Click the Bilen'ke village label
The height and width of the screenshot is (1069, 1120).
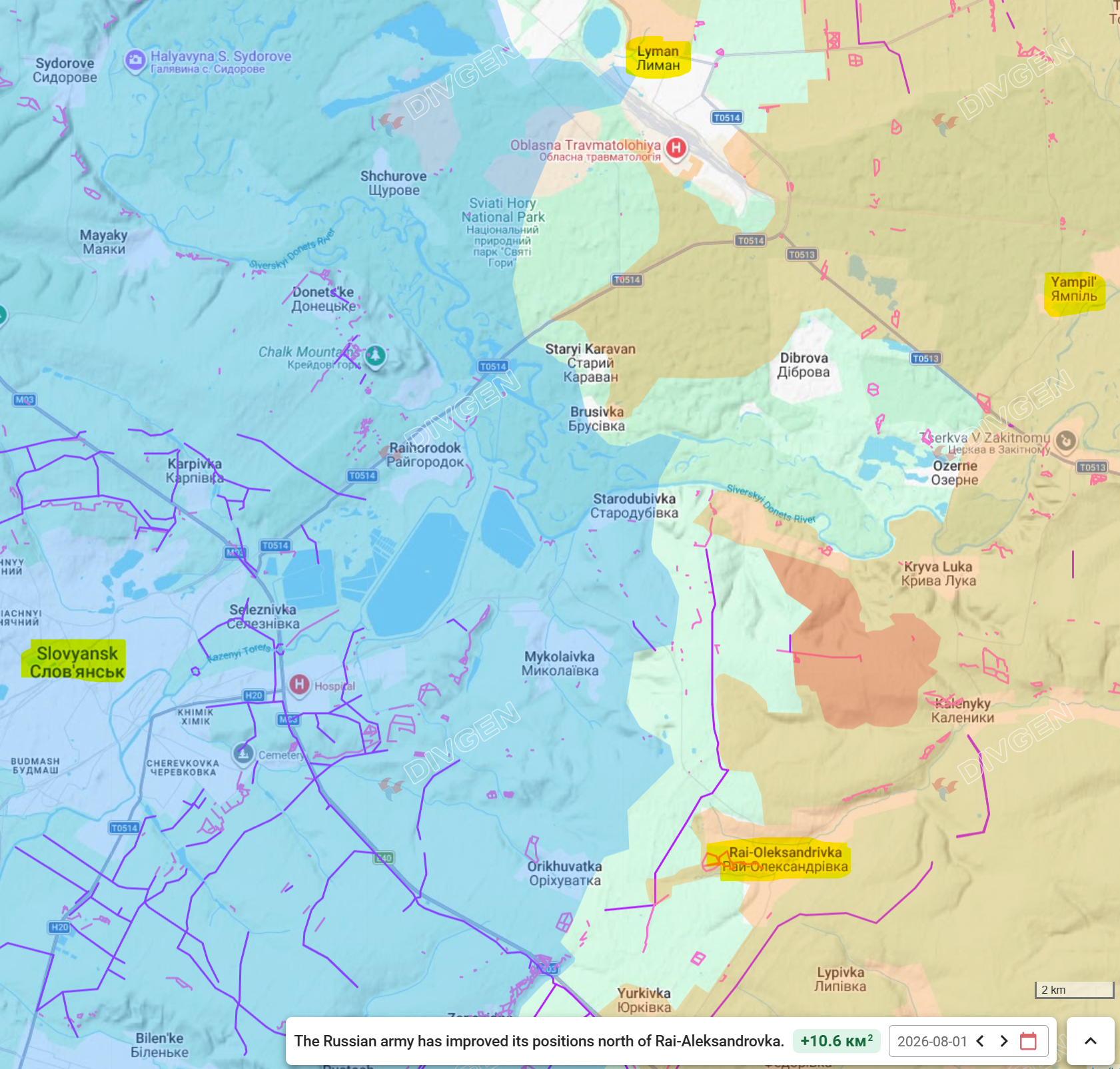[159, 1045]
